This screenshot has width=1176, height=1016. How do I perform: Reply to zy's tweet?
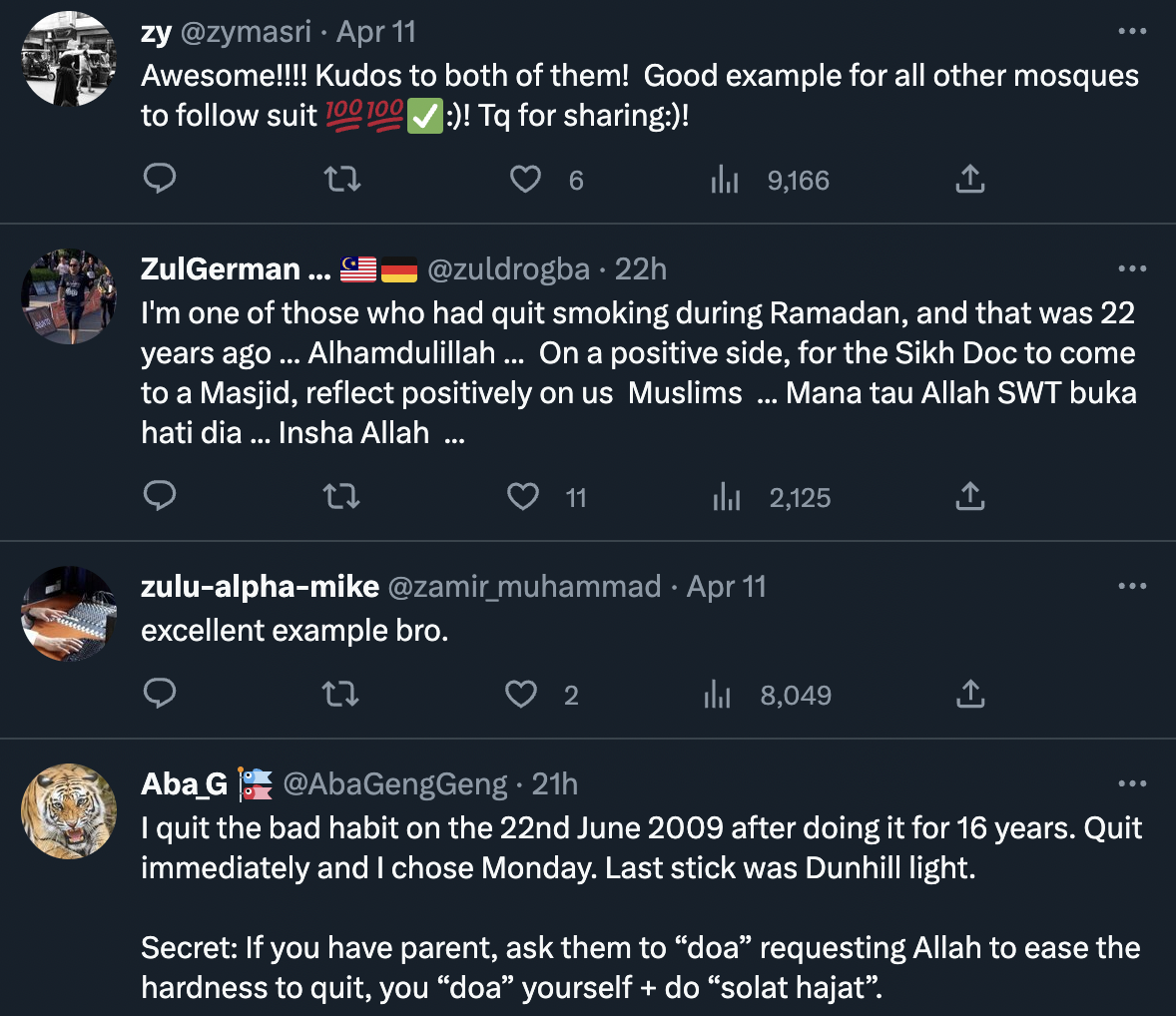[x=161, y=180]
